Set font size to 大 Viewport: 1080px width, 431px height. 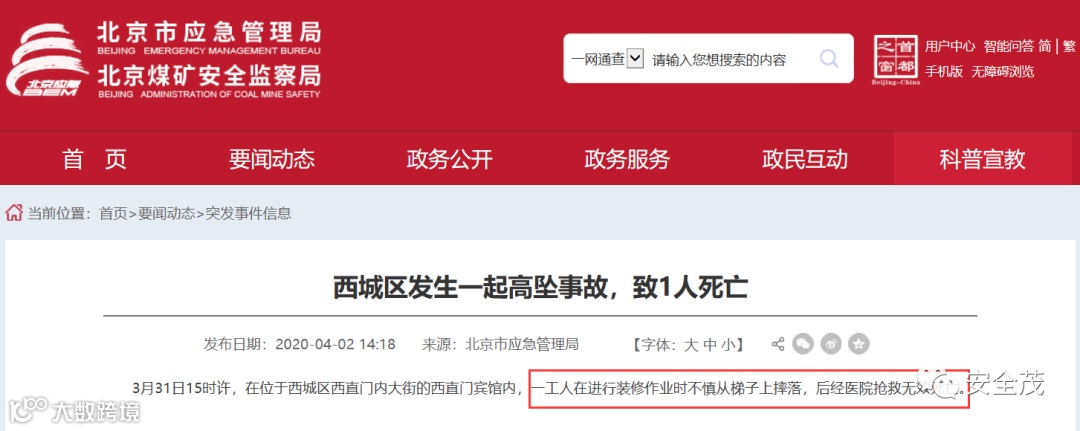point(690,344)
